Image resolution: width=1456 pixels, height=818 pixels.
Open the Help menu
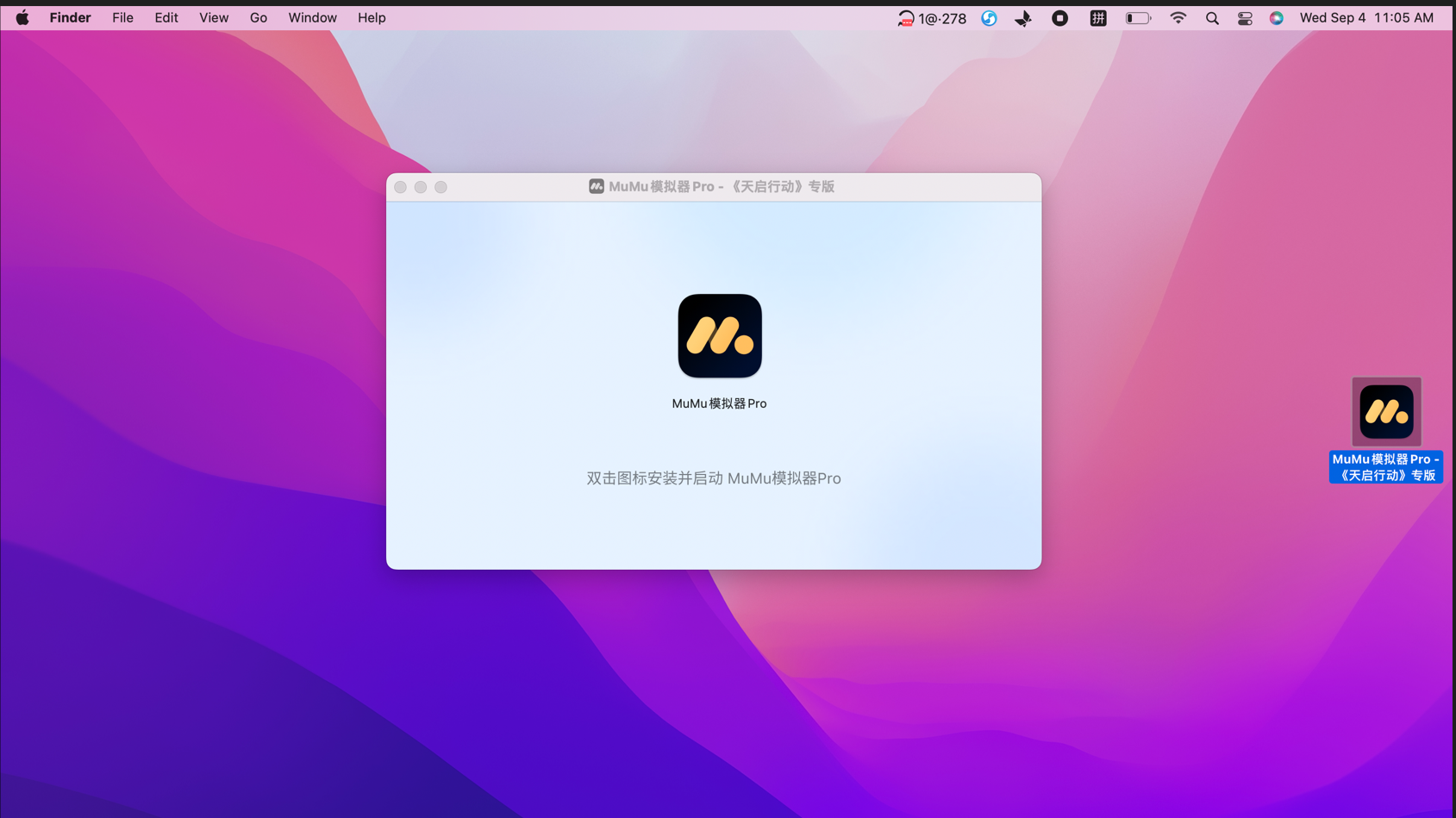click(x=372, y=18)
